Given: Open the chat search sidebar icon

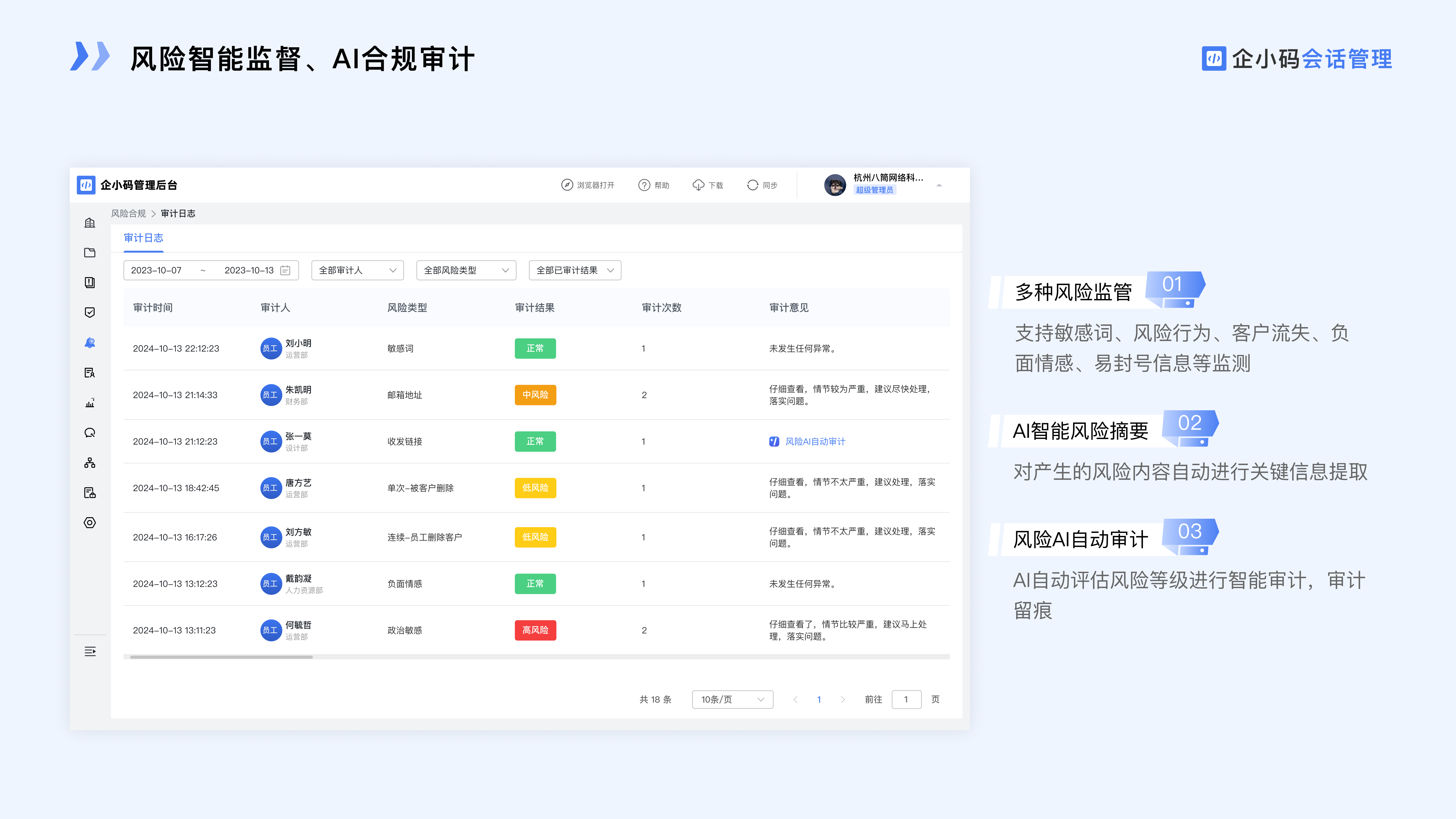Looking at the screenshot, I should [90, 433].
